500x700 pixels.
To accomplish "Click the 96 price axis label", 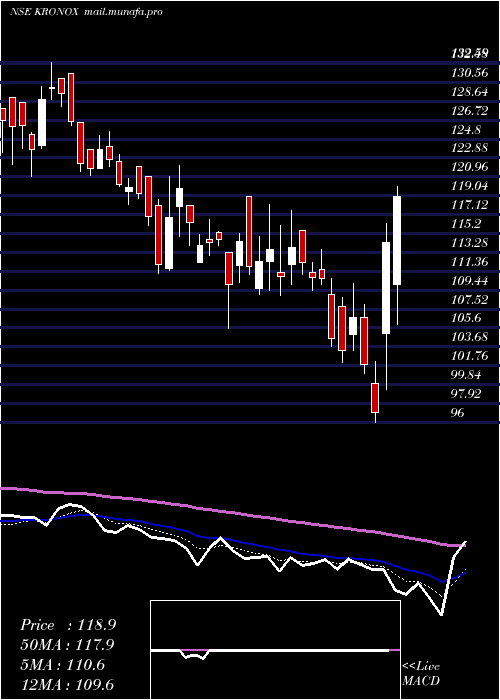I will point(458,413).
